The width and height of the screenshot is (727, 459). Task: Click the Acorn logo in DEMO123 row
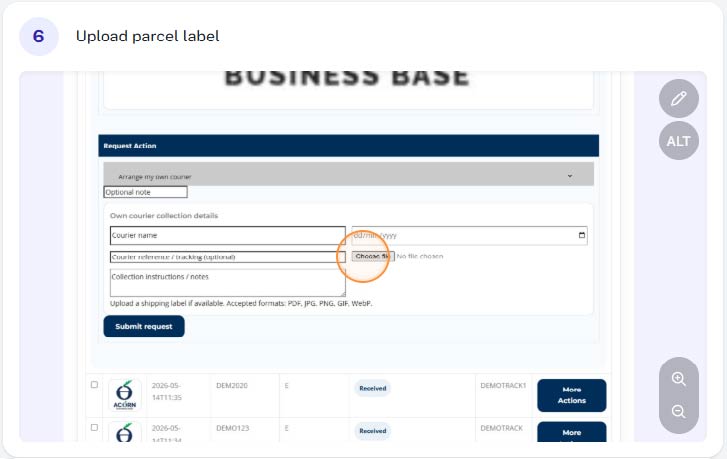(x=125, y=432)
